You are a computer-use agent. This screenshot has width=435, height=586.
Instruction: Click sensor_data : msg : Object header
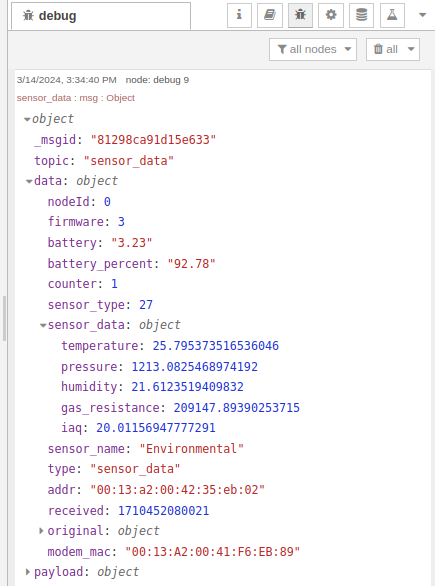coord(76,98)
